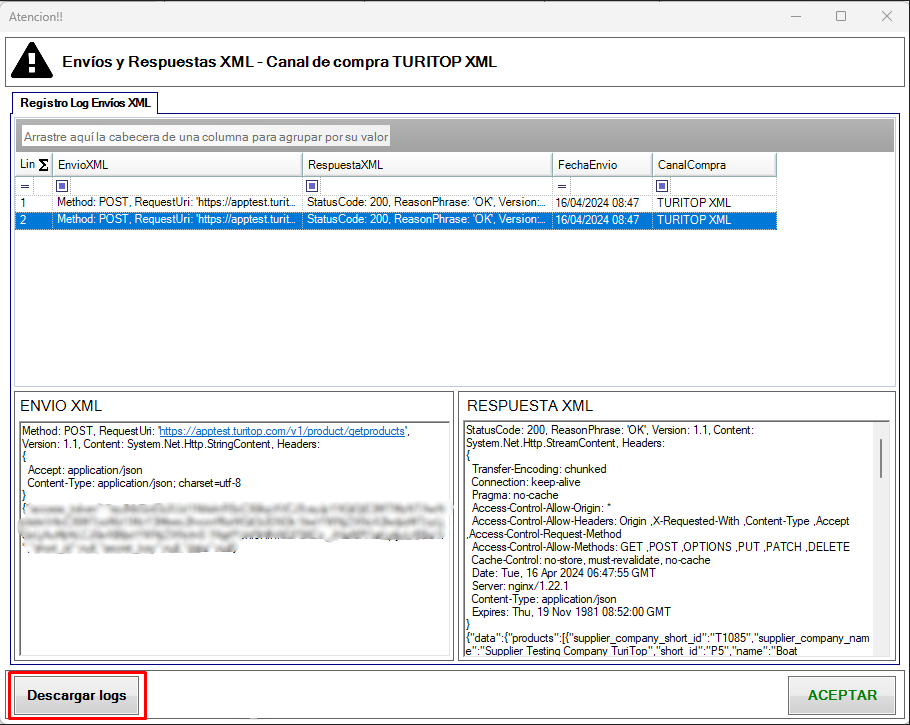Click line number 2 in the highlighted row
910x725 pixels.
tap(34, 220)
